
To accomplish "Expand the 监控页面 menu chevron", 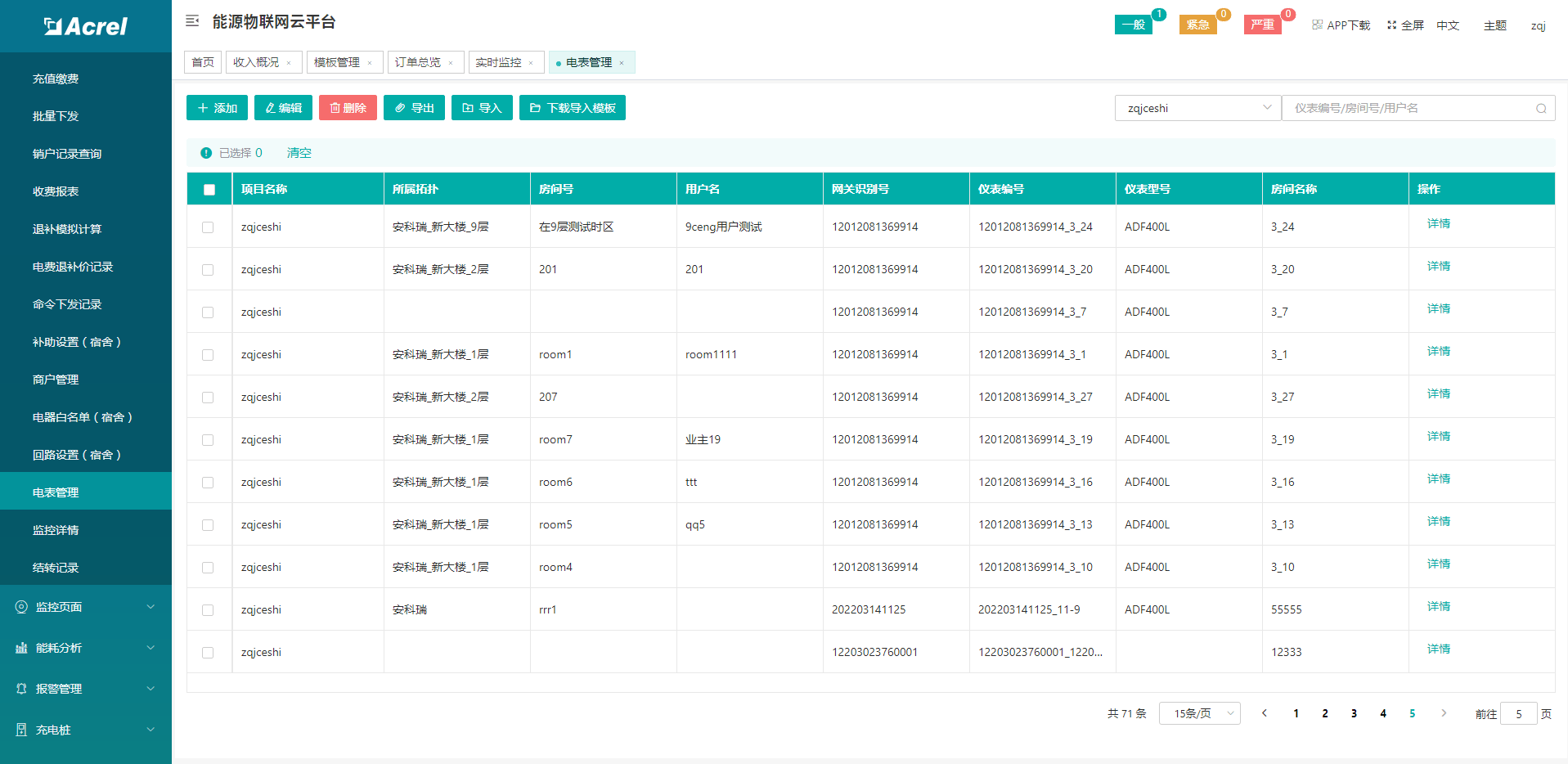I will coord(151,607).
